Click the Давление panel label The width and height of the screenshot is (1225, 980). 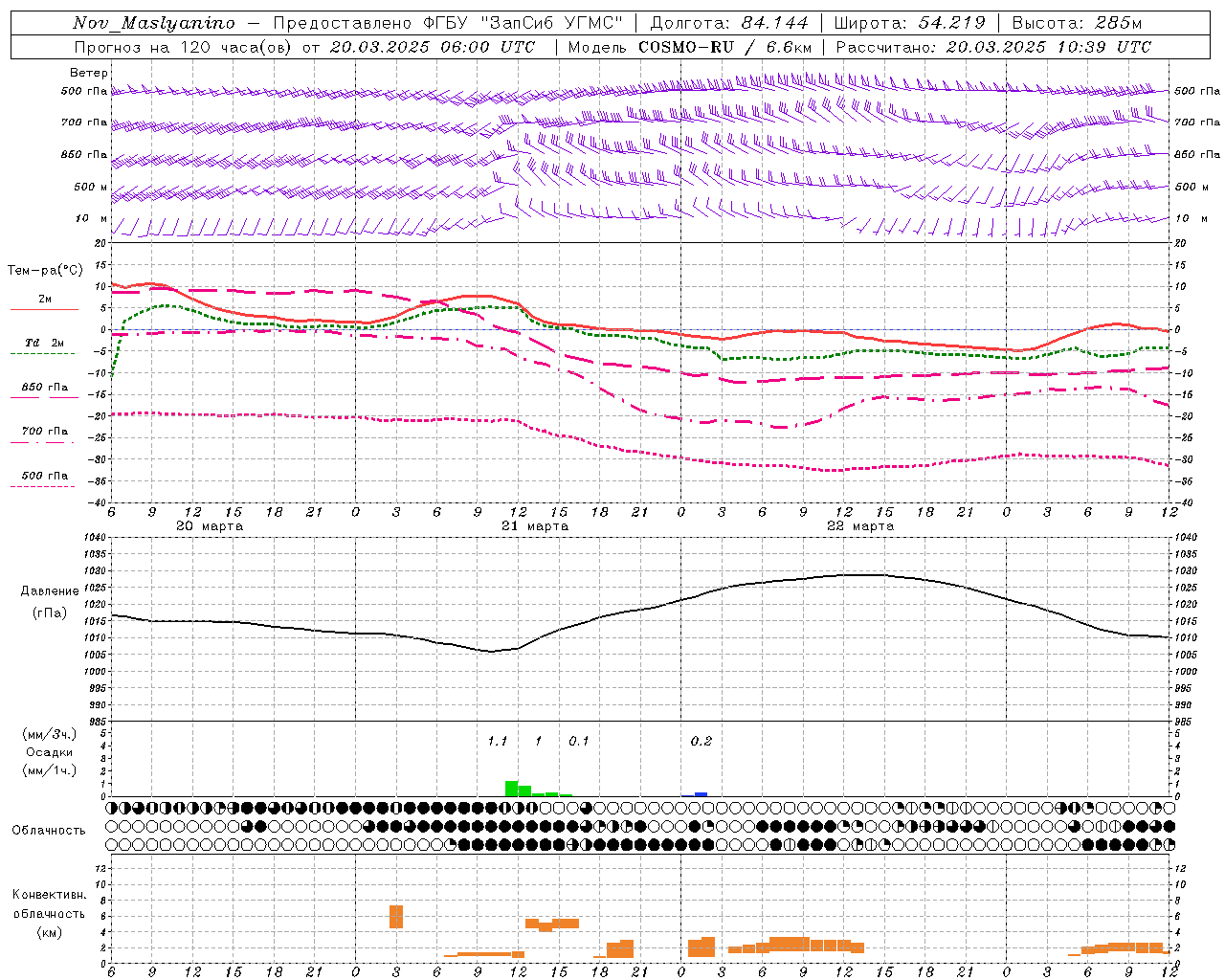click(50, 591)
